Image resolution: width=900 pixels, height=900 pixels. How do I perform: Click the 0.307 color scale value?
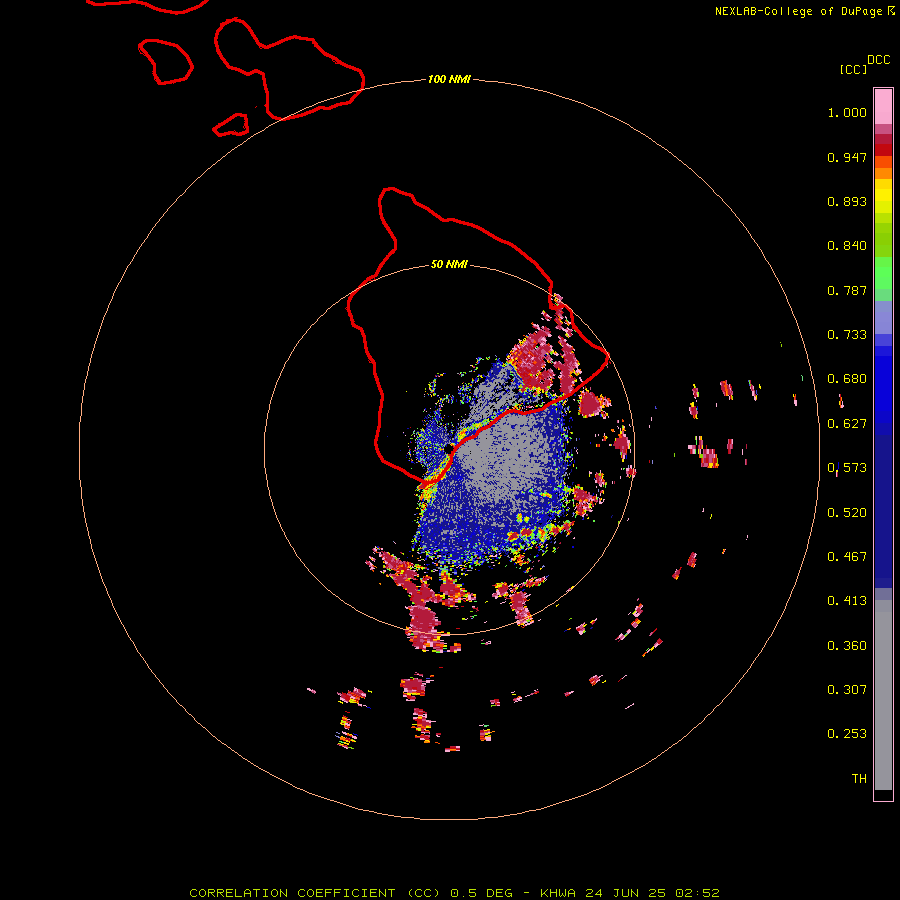tap(847, 690)
